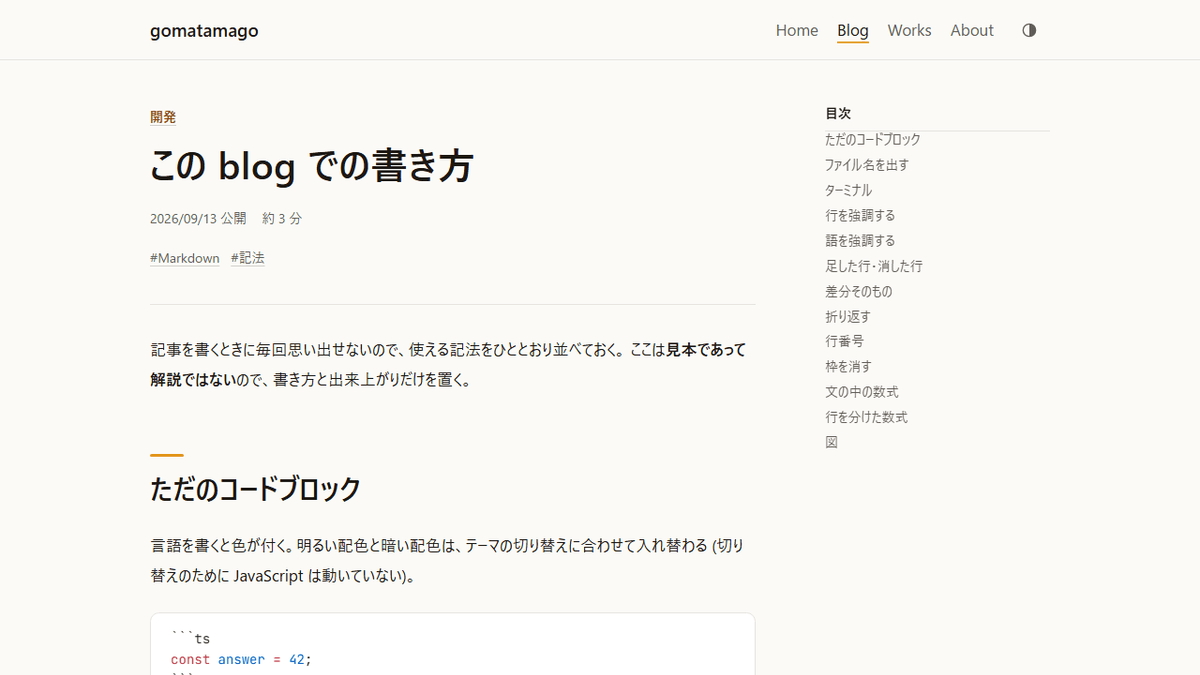Jump to 行を強調する in the contents
Image resolution: width=1200 pixels, height=675 pixels.
coord(860,215)
